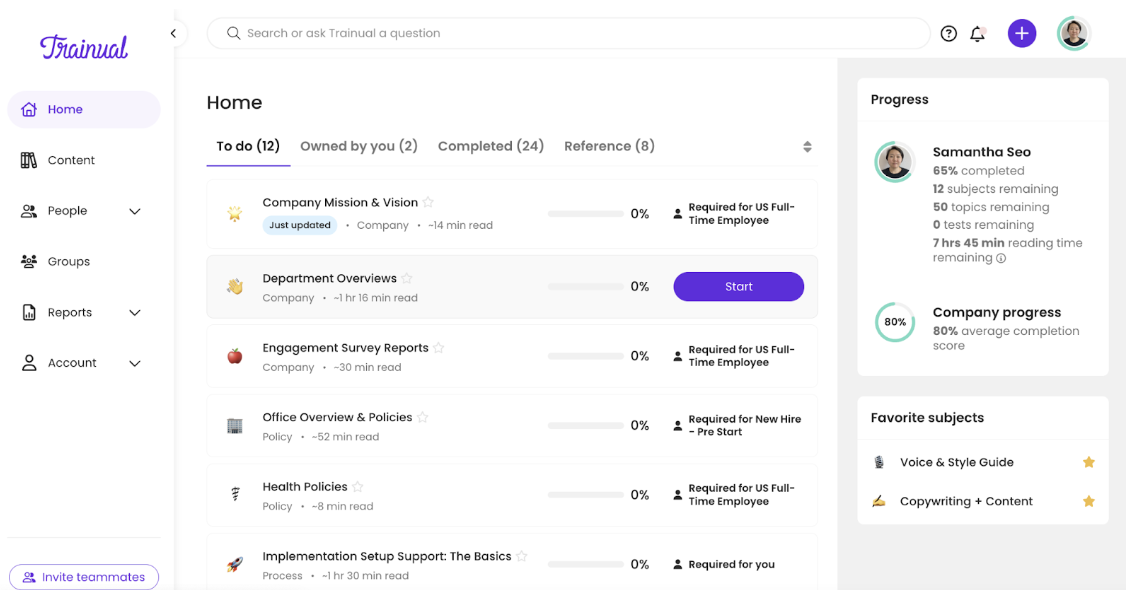This screenshot has height=590, width=1126.
Task: Open Groups in the sidebar
Action: (84, 261)
